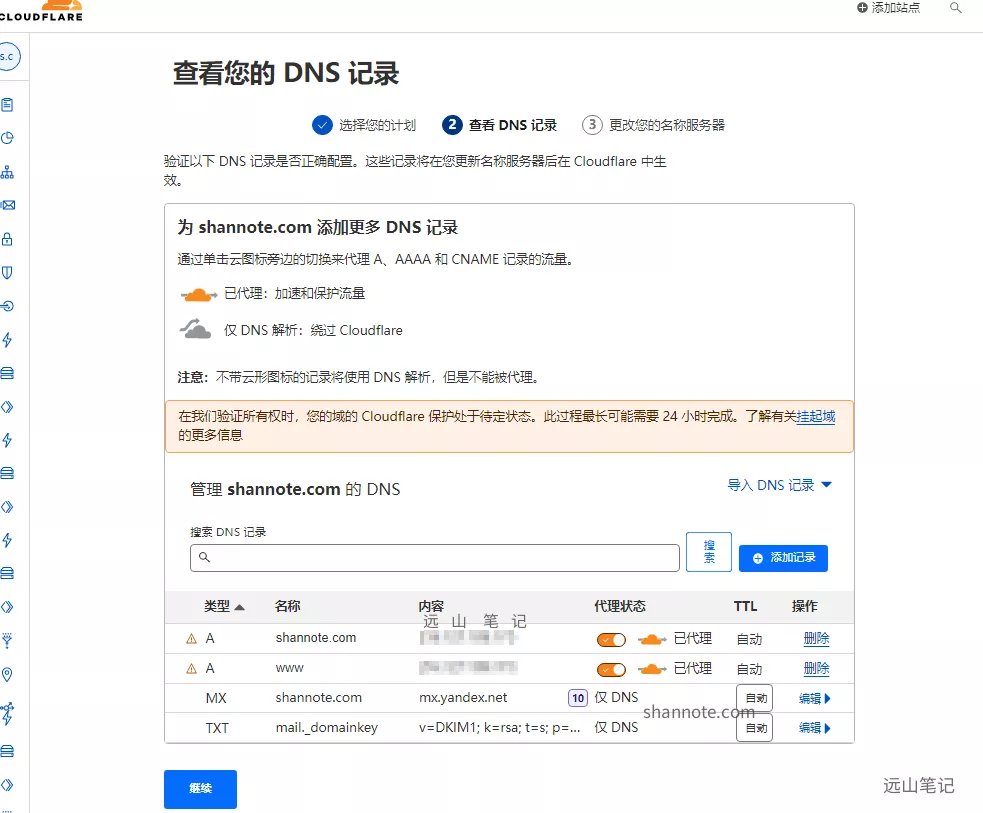Toggle the proxy switch on the www record

pyautogui.click(x=611, y=668)
